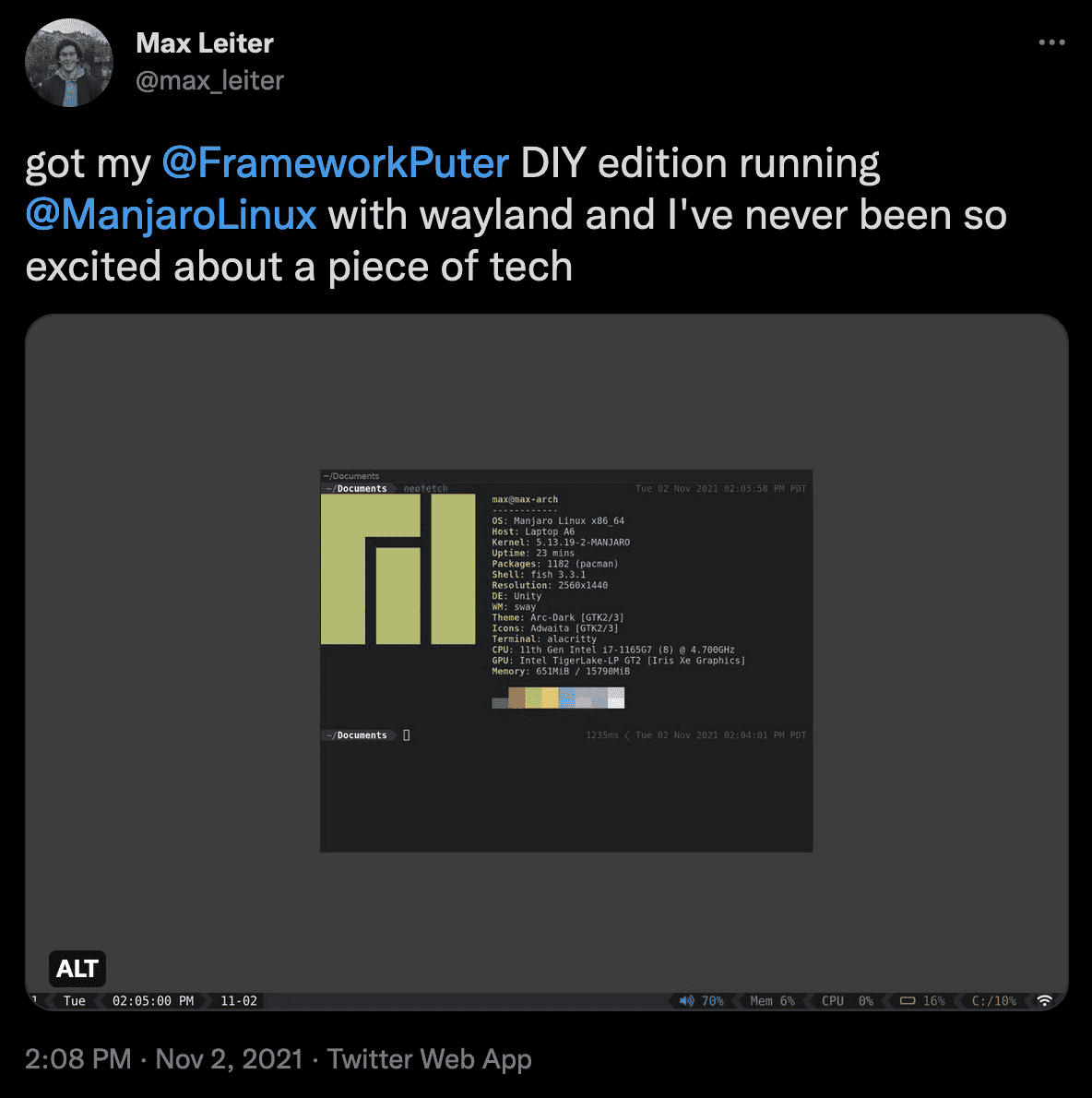Mute audio by clicking the speaker icon
This screenshot has height=1098, width=1092.
tap(686, 1000)
